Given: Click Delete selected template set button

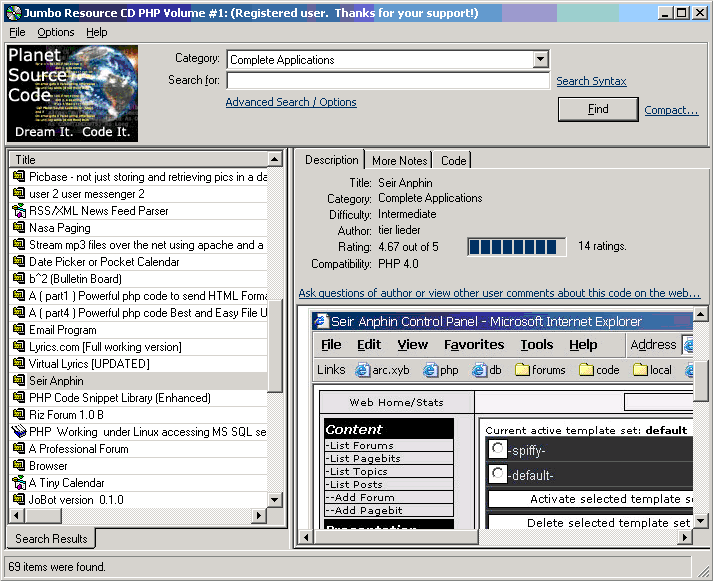Looking at the screenshot, I should [x=590, y=523].
